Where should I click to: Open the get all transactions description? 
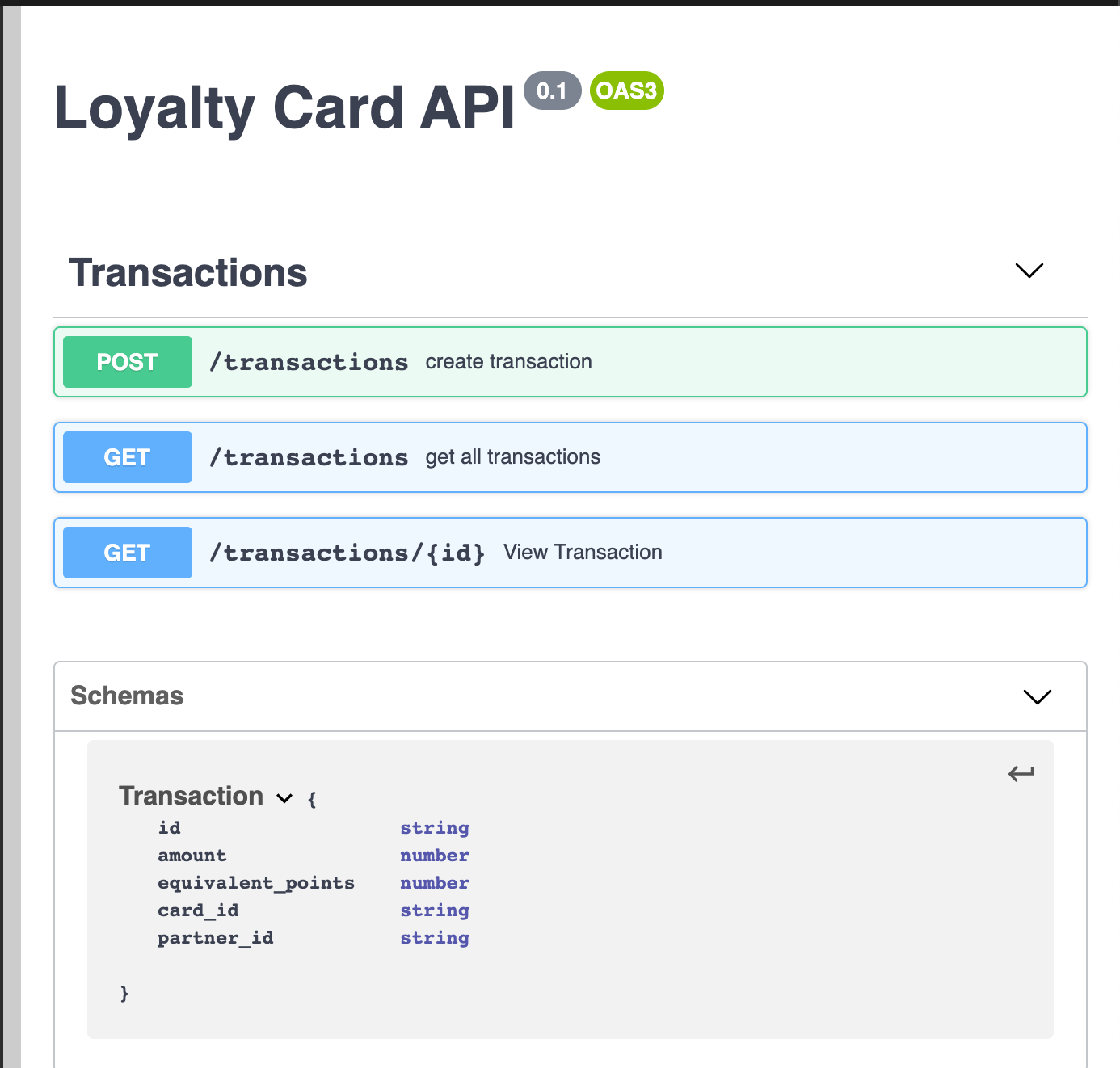pyautogui.click(x=512, y=457)
